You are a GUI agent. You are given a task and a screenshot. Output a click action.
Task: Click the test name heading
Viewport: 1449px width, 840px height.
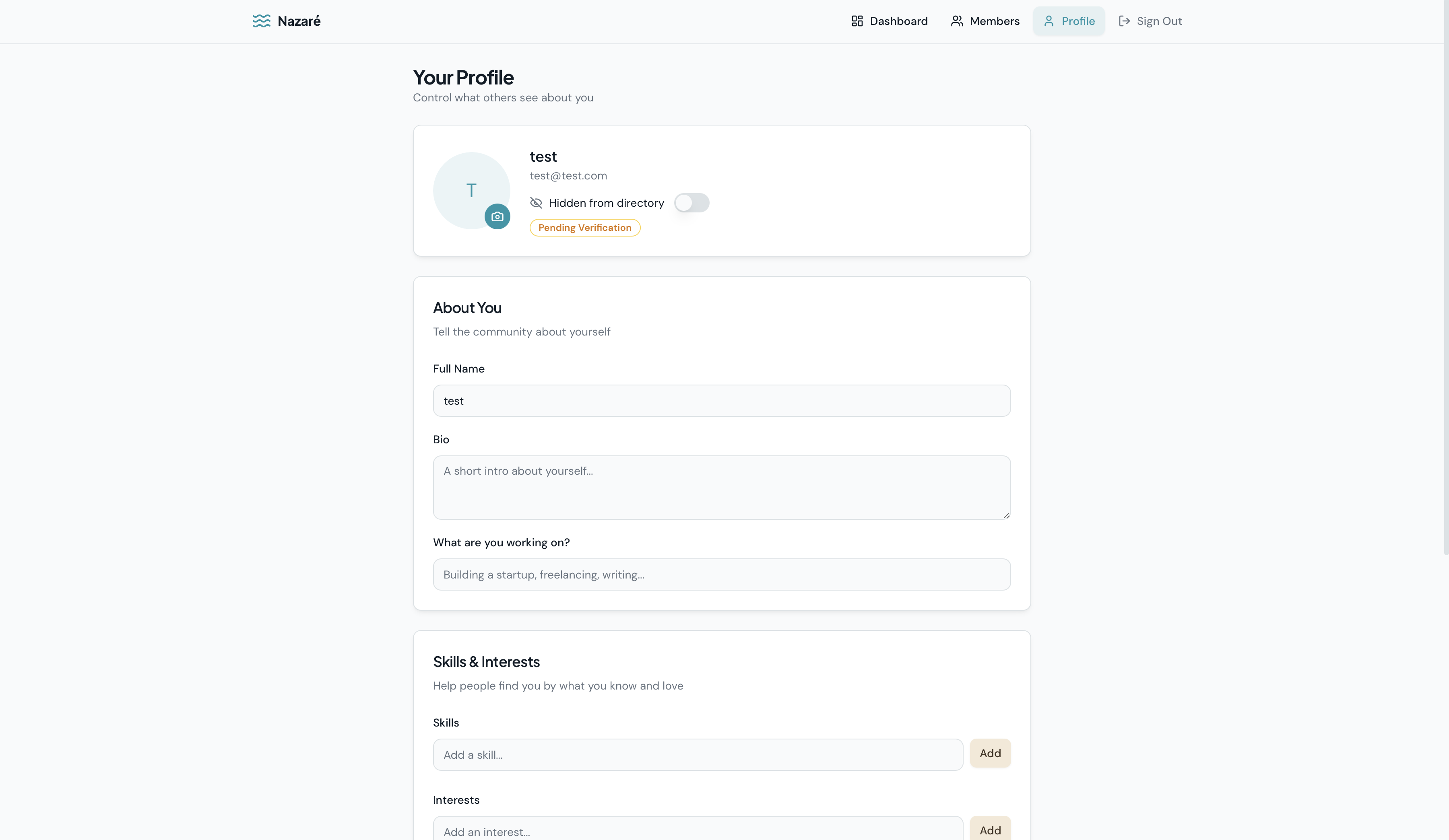coord(543,157)
